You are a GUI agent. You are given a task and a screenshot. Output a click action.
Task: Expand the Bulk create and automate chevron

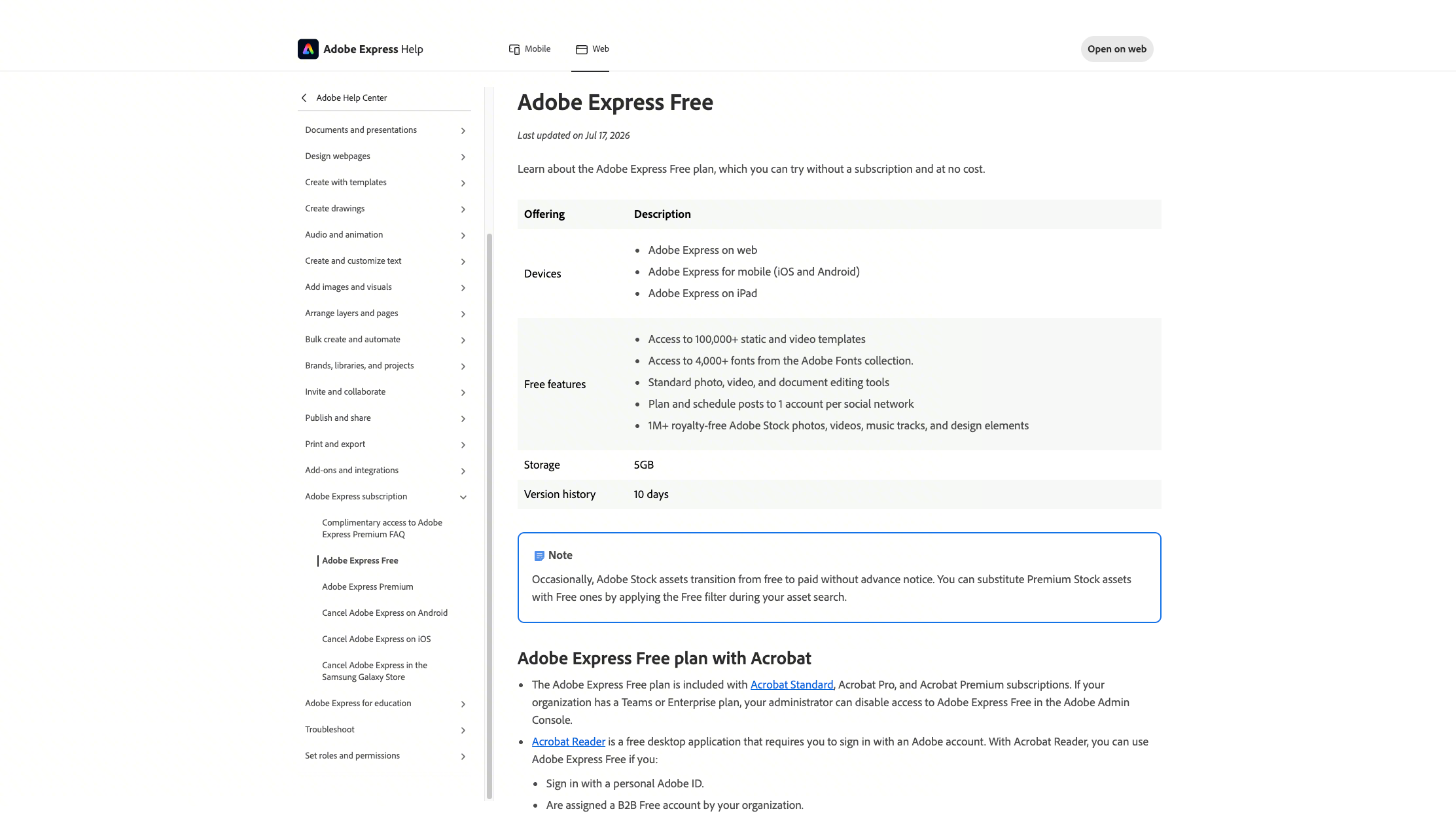point(463,340)
